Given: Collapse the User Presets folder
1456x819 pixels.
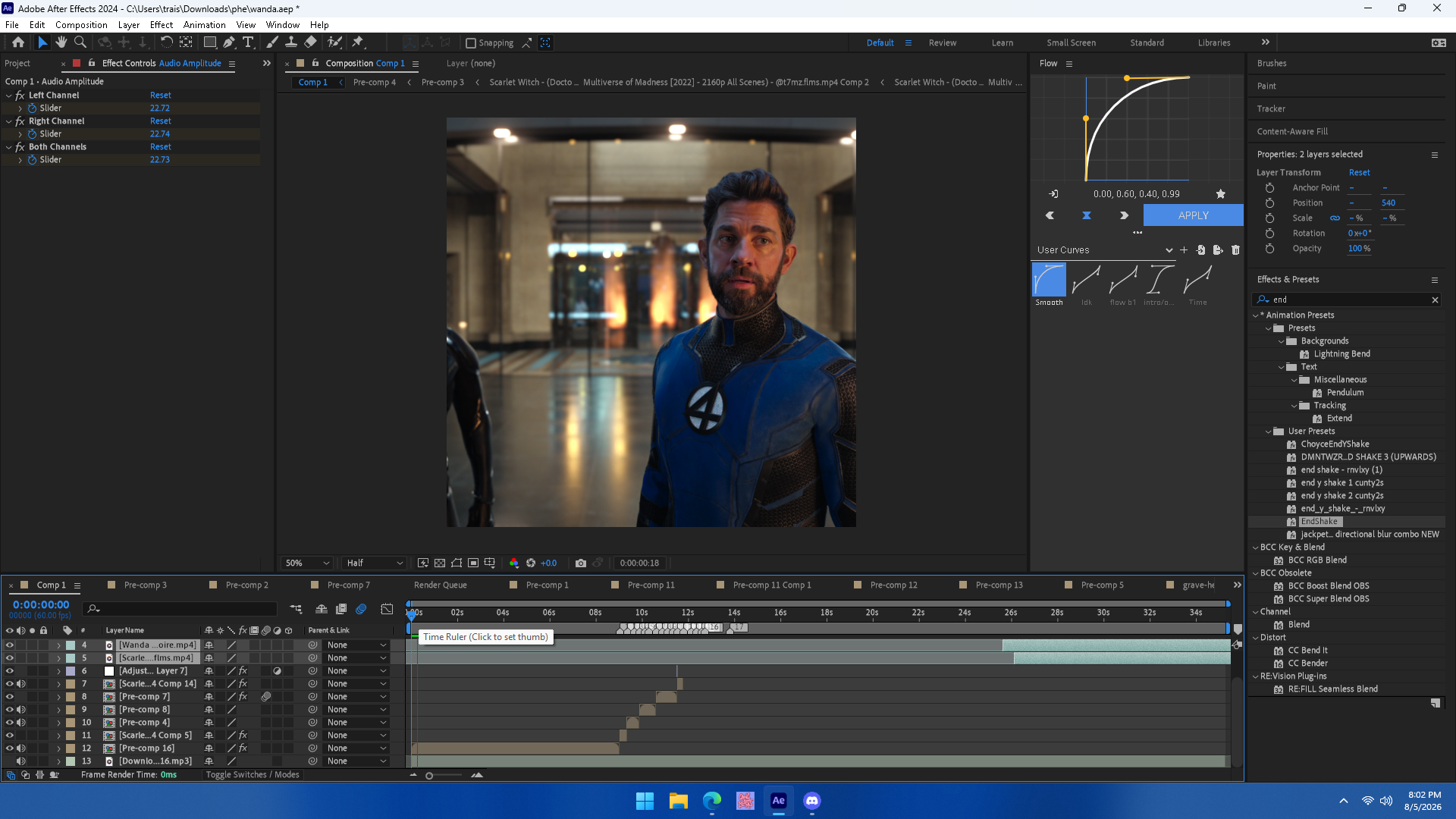Looking at the screenshot, I should point(1268,431).
